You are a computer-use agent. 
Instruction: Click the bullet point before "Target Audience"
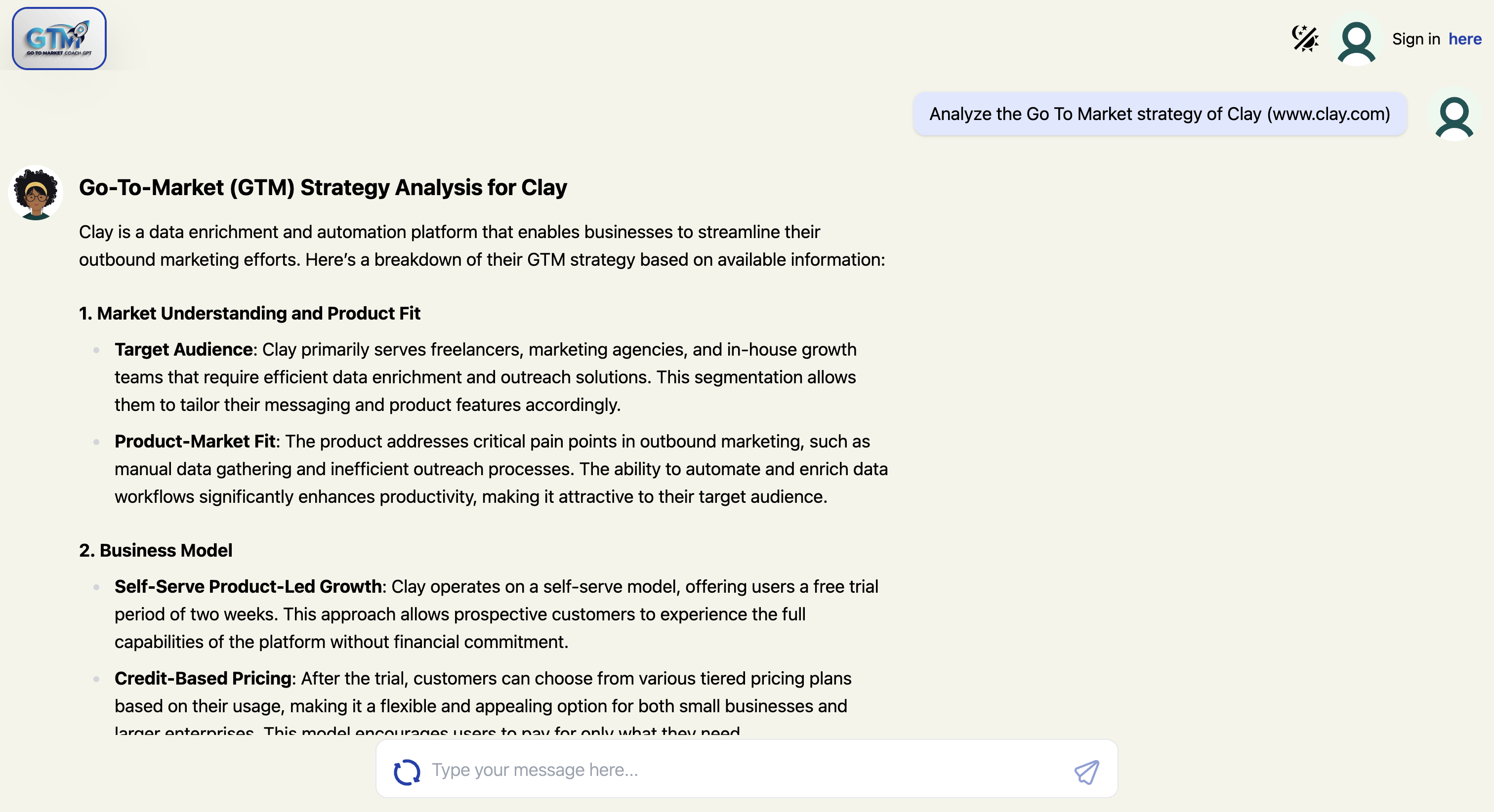[x=96, y=350]
